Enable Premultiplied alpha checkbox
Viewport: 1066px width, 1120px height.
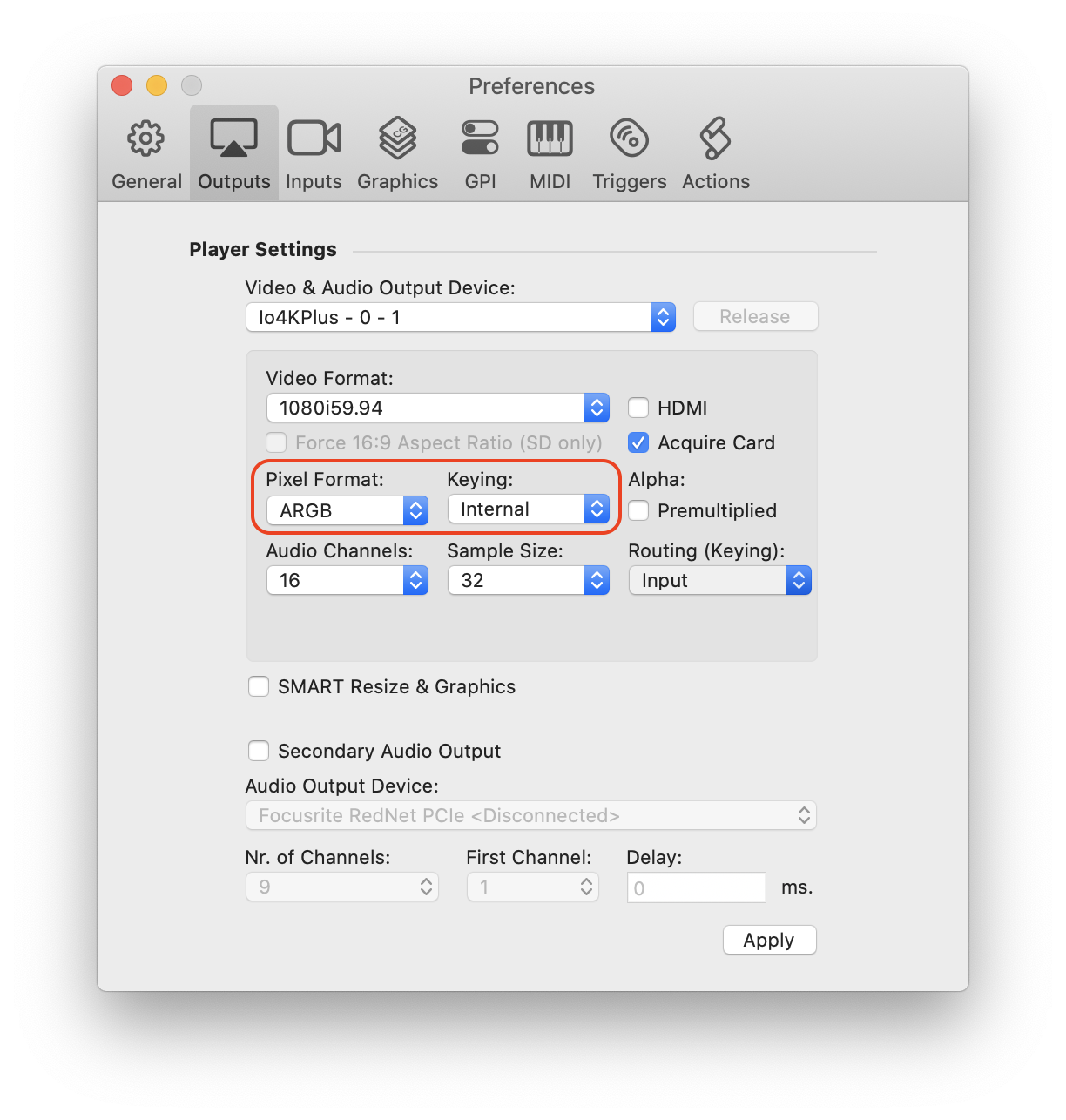coord(638,510)
